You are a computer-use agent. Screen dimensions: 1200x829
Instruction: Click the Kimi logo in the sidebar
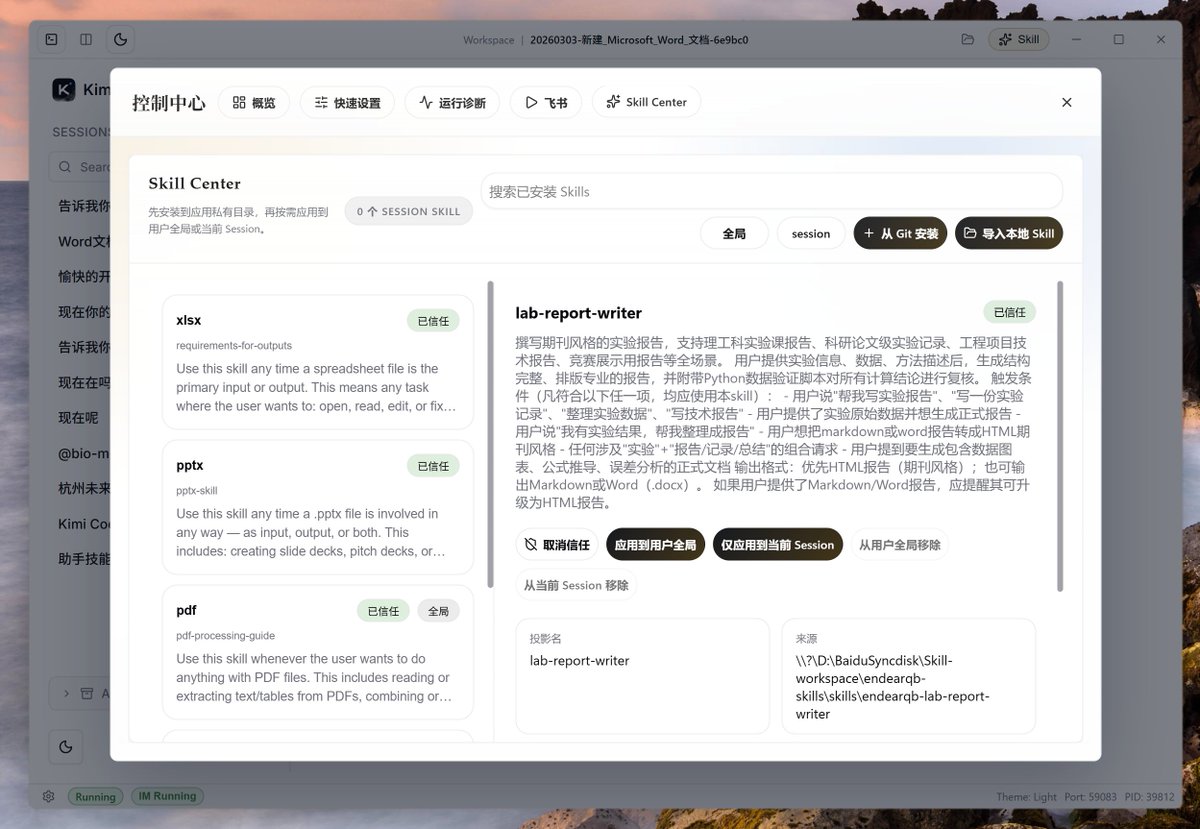click(x=64, y=89)
